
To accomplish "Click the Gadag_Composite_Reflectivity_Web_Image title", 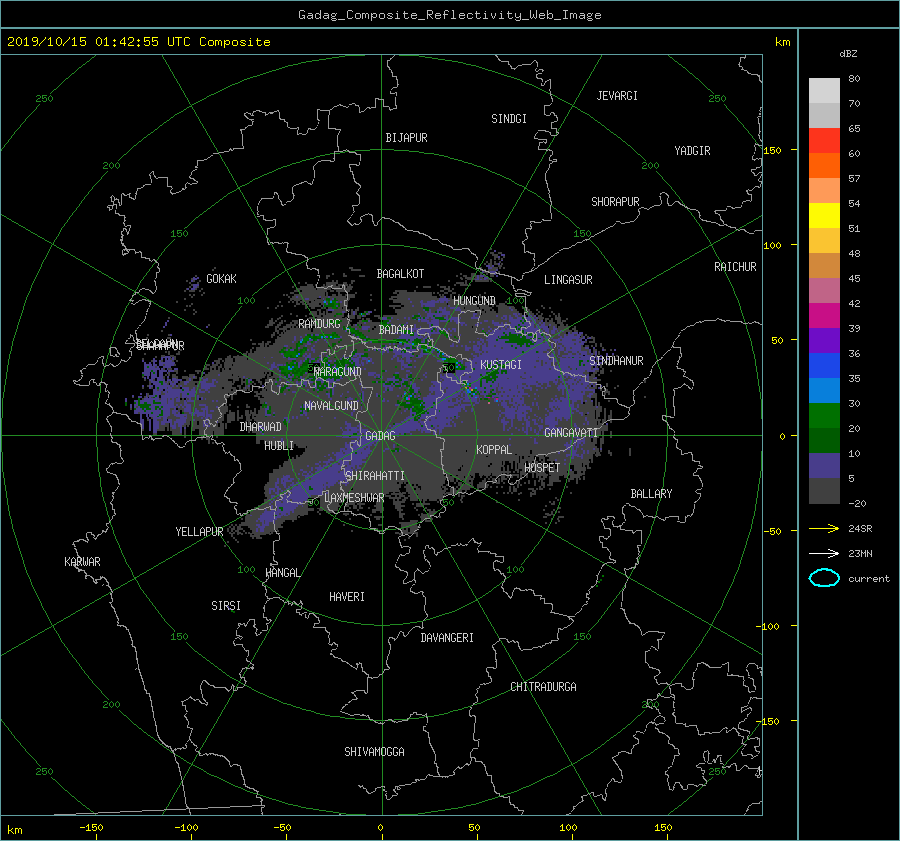I will [449, 15].
